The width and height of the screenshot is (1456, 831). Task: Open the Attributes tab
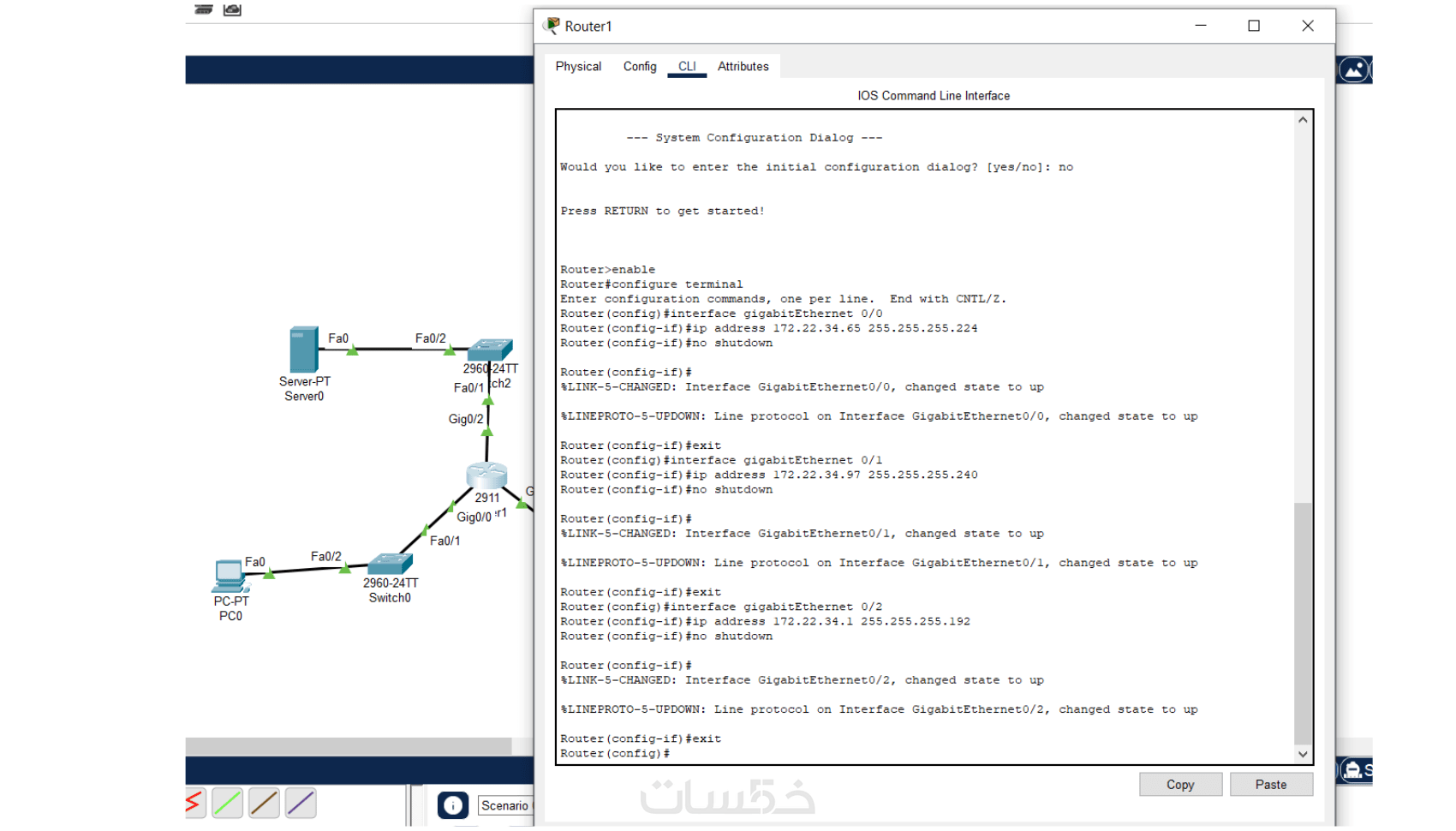pos(743,66)
